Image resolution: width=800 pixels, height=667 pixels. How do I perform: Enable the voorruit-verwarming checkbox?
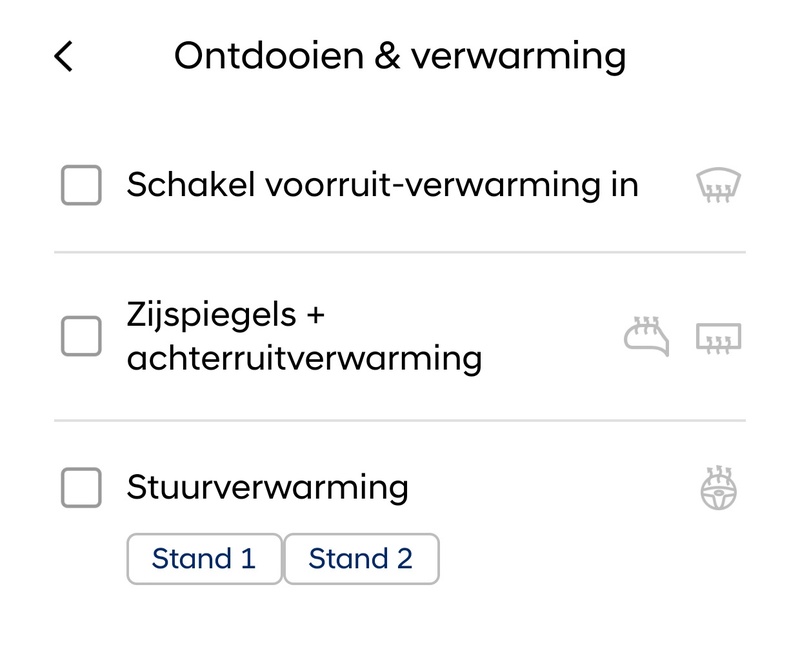(x=81, y=186)
